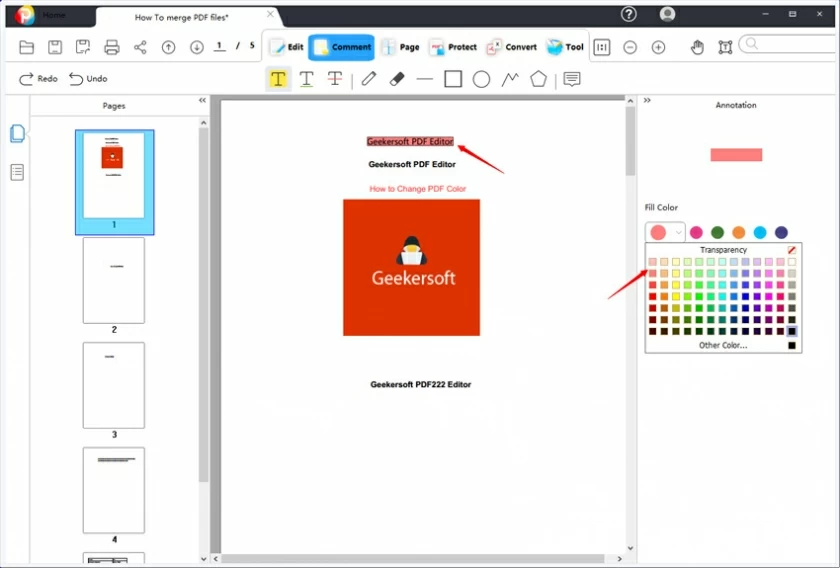Select the Polyline tool
The height and width of the screenshot is (568, 840).
pos(510,79)
